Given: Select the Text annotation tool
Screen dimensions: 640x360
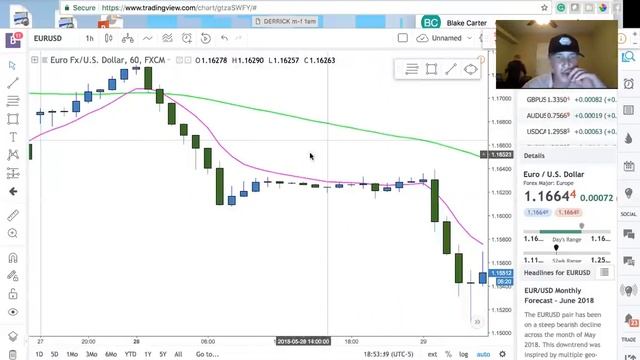Looking at the screenshot, I should click(13, 137).
